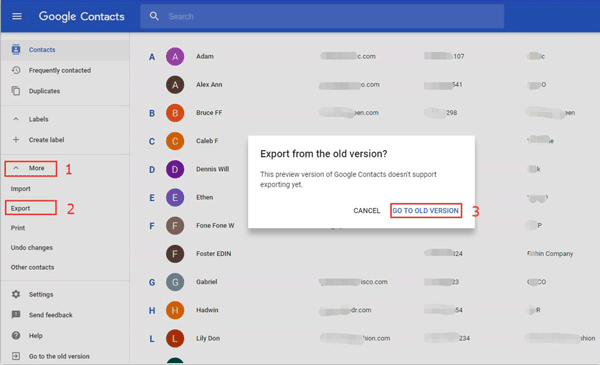Click GO TO OLD VERSION dialog button
The image size is (600, 365).
point(426,211)
